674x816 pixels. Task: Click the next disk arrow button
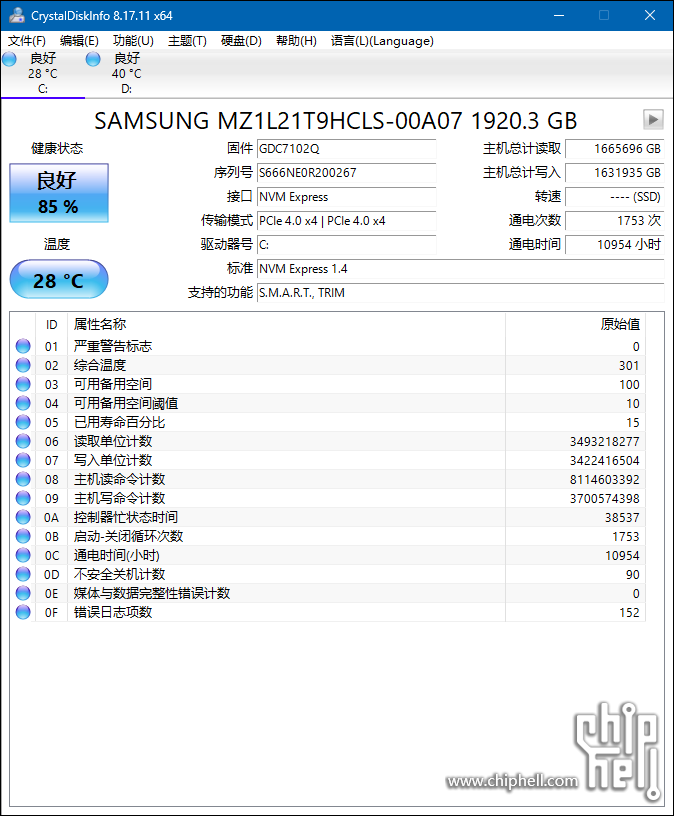click(x=653, y=120)
